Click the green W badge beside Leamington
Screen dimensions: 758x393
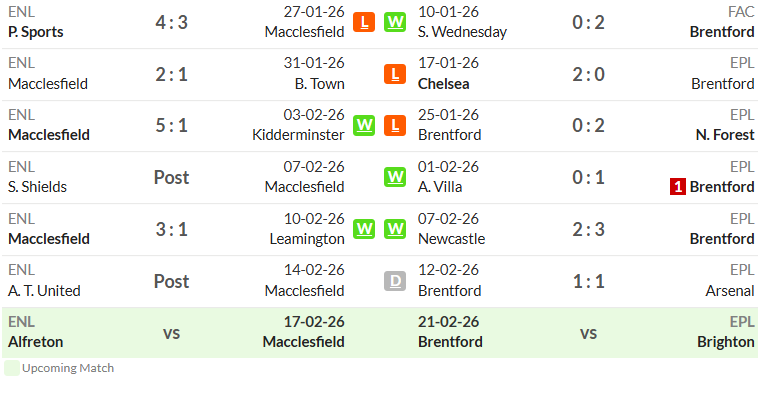pyautogui.click(x=364, y=229)
